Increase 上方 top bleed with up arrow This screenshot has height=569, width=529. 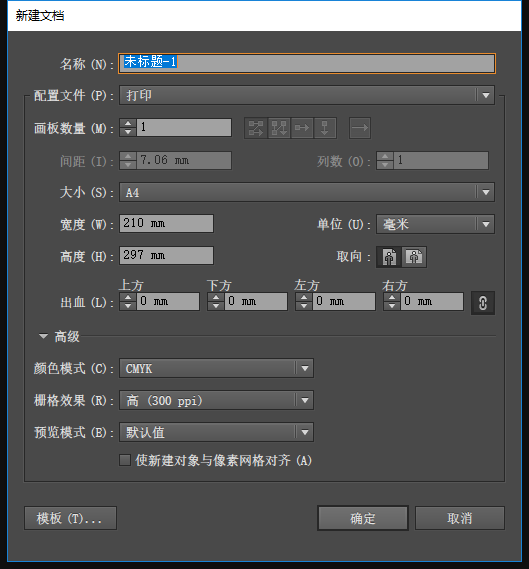click(128, 297)
